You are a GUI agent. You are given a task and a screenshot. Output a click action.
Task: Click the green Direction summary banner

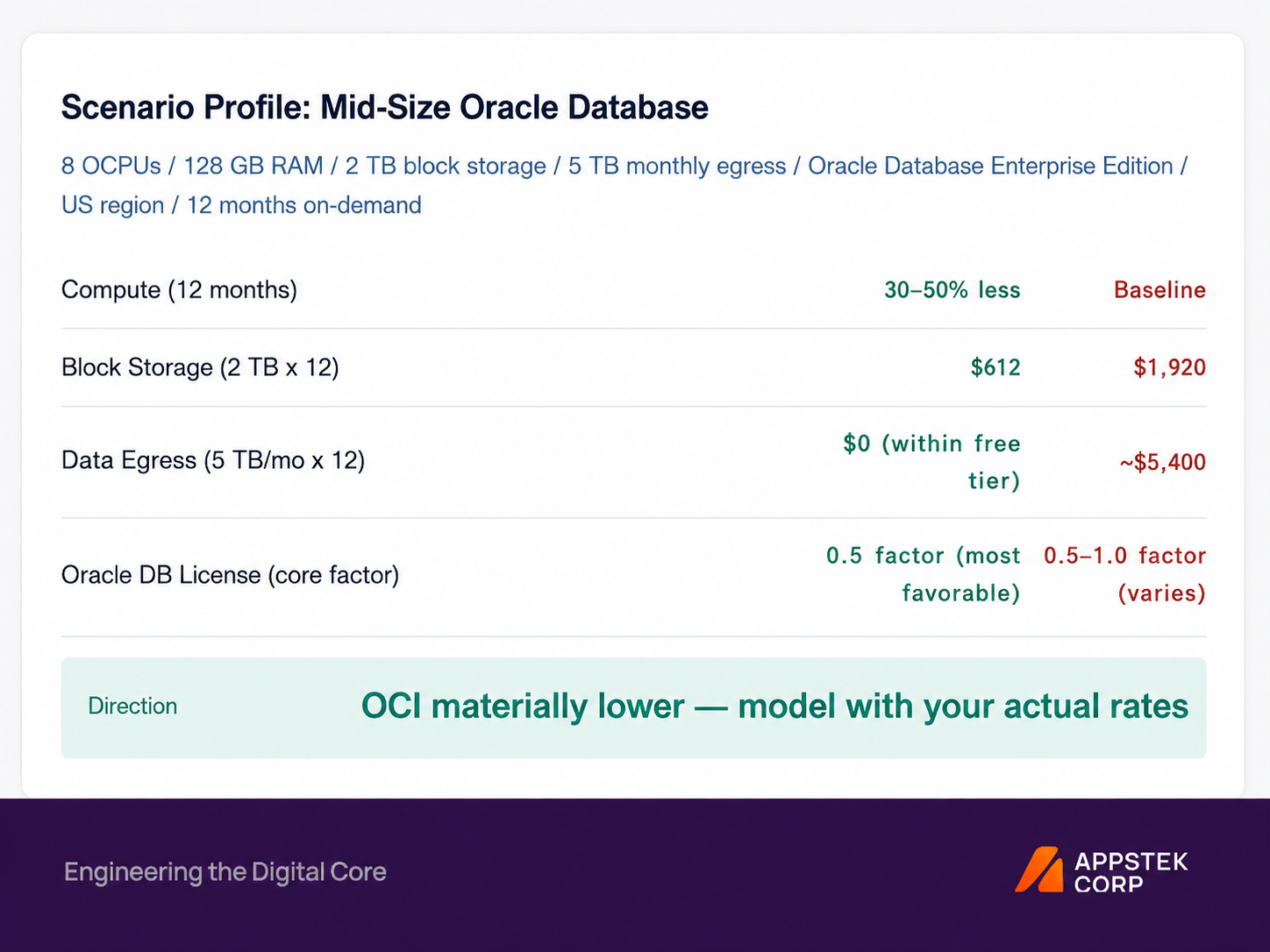tap(633, 708)
